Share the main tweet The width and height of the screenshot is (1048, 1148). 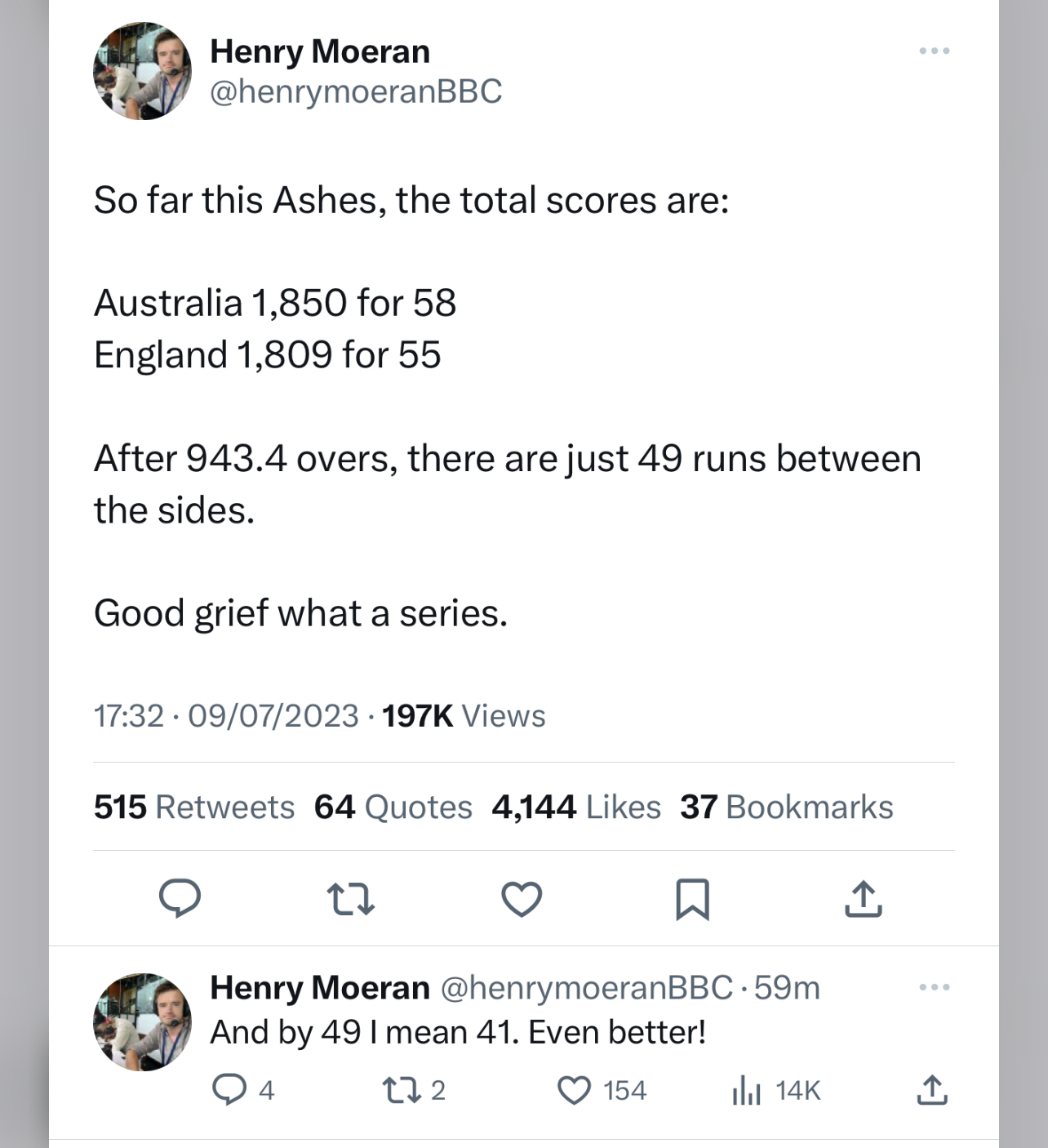coord(864,899)
